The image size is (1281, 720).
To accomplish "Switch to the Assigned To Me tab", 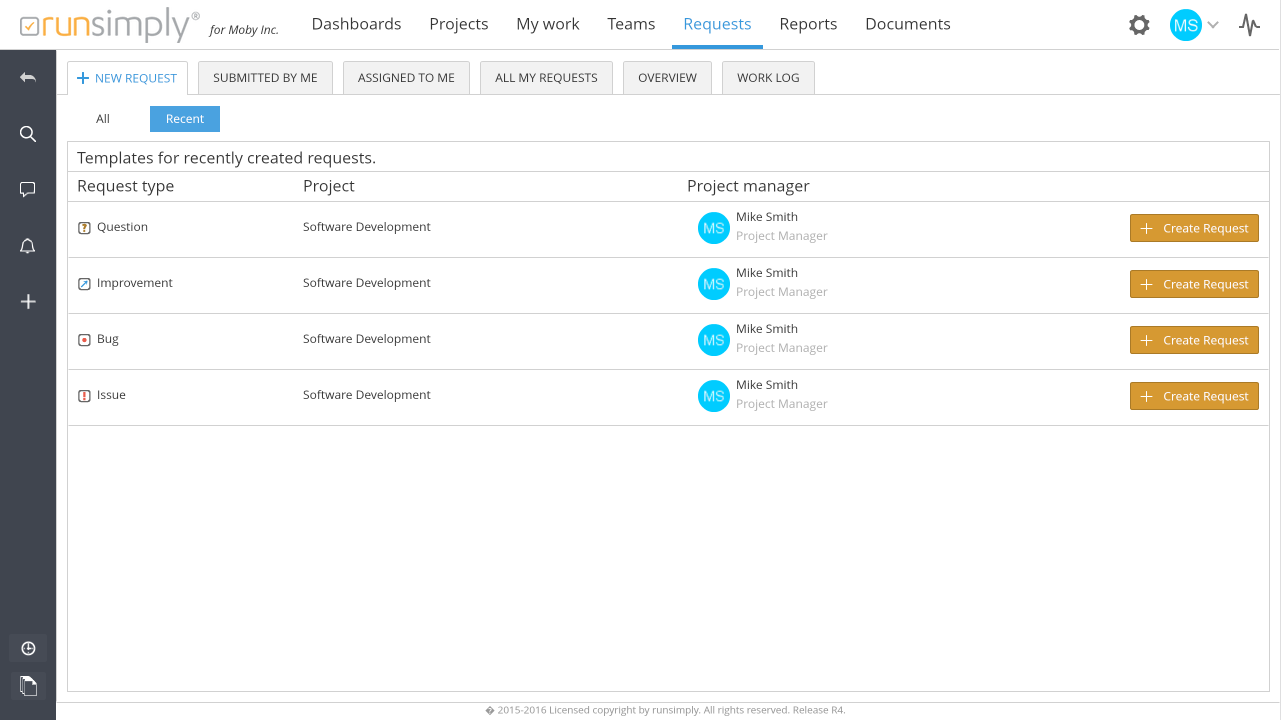I will (406, 78).
